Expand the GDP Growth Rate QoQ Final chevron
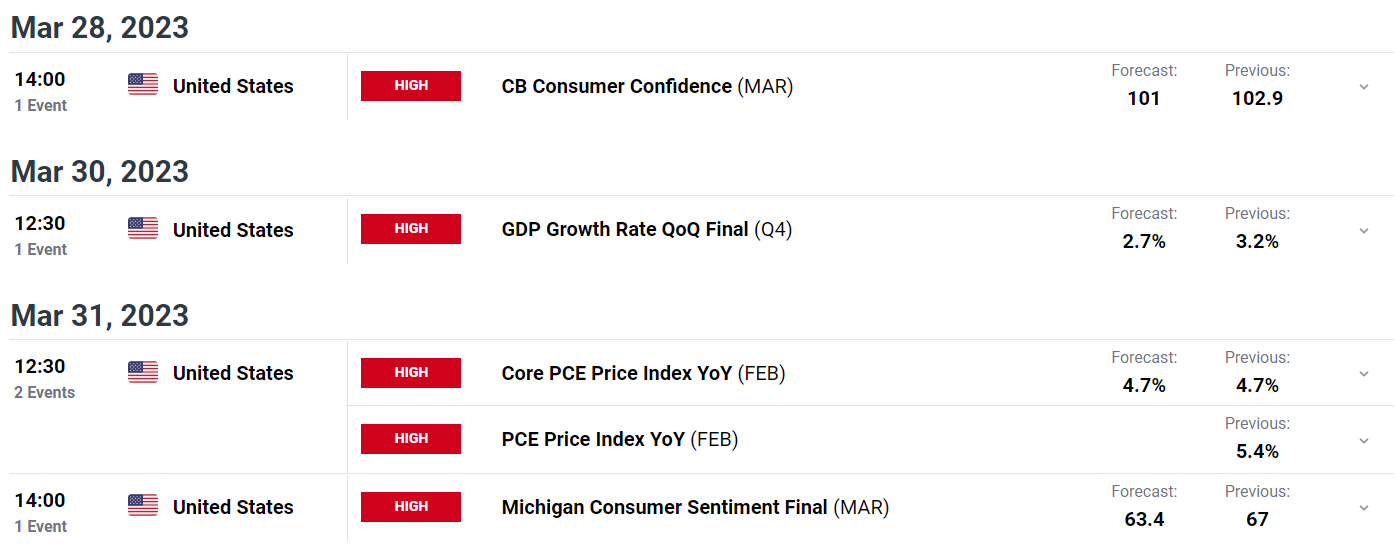The image size is (1395, 560). 1364,230
